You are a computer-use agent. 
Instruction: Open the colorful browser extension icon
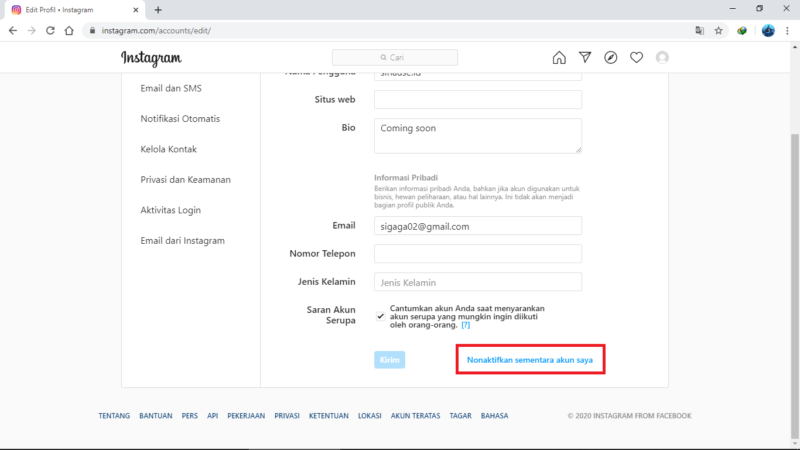pos(742,31)
